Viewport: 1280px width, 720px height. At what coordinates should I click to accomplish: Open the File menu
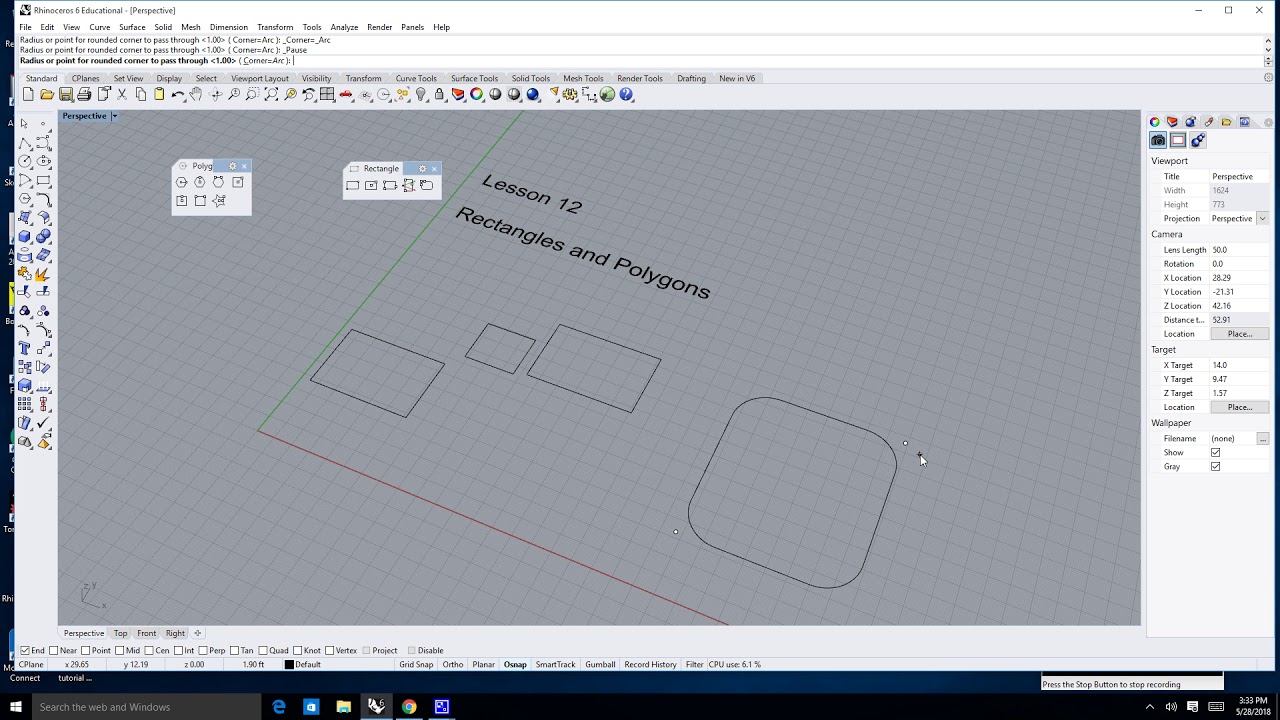coord(25,27)
